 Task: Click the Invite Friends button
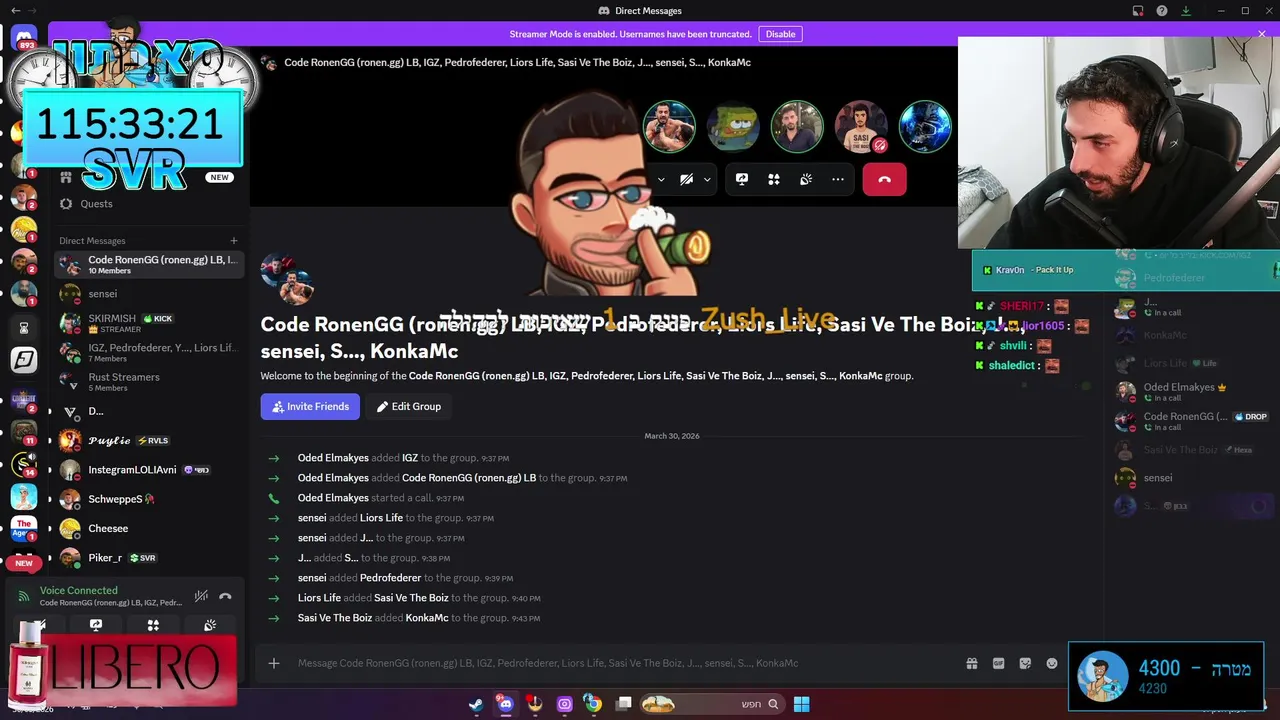(310, 406)
